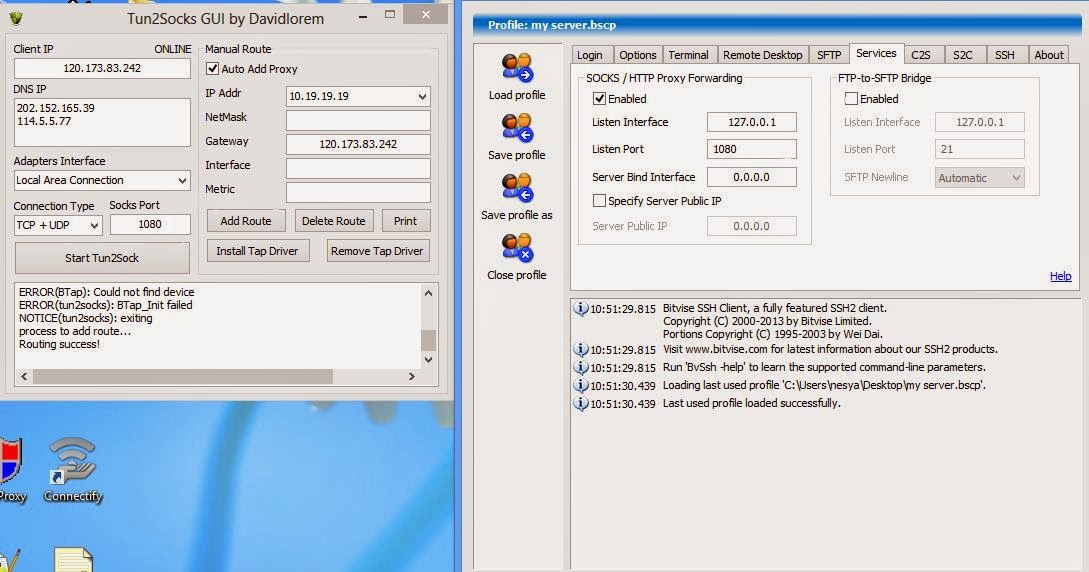Viewport: 1089px width, 572px height.
Task: Click the Start Tun2Sock button
Action: (102, 258)
